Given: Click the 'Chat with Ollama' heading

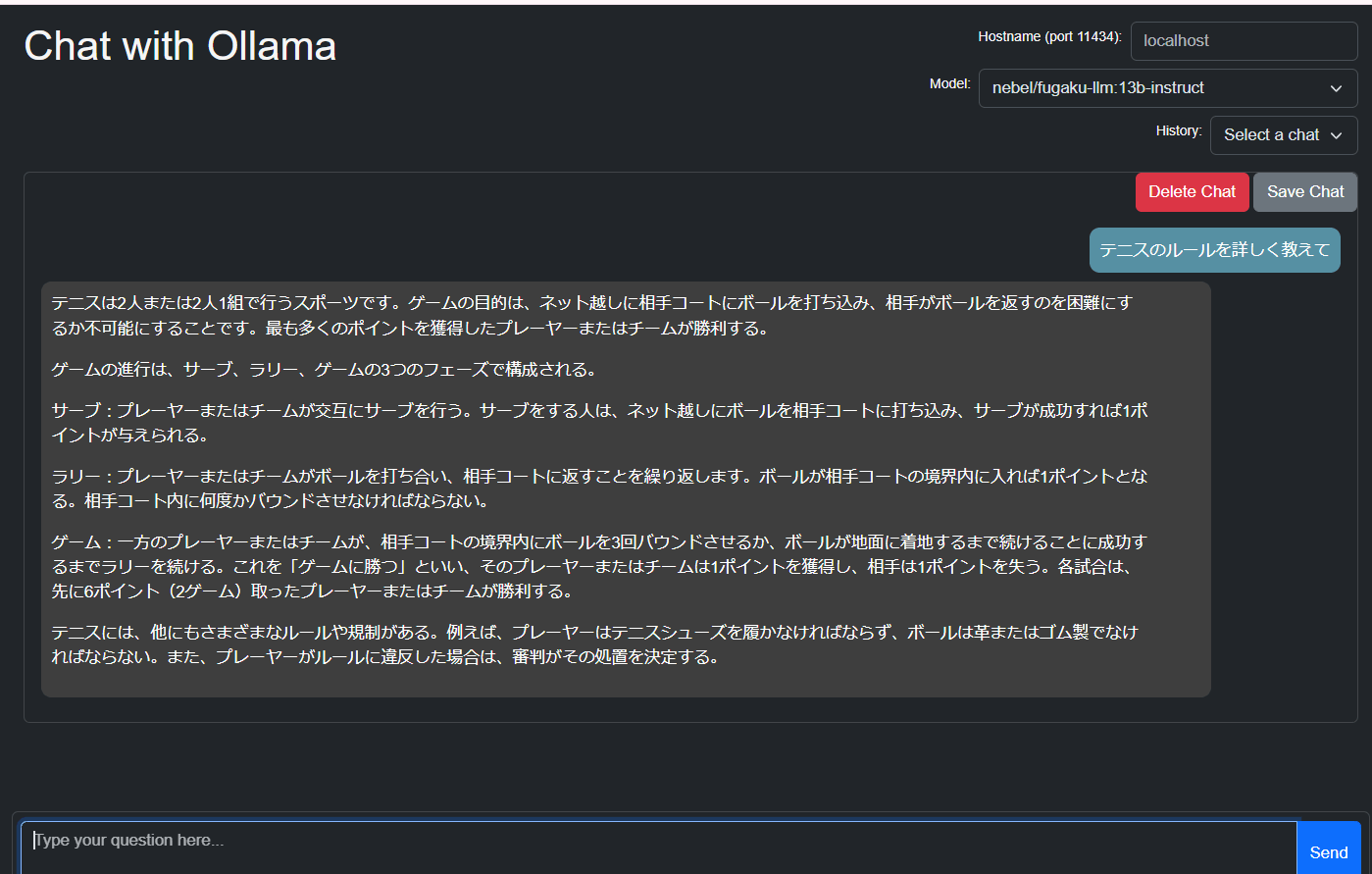Looking at the screenshot, I should [x=180, y=46].
